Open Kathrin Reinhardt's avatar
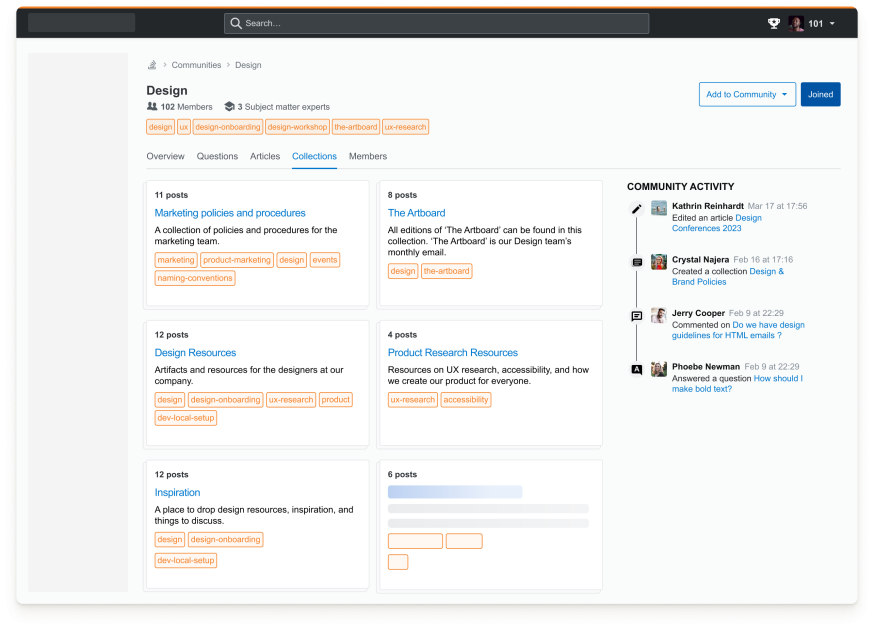874x630 pixels. pyautogui.click(x=659, y=208)
